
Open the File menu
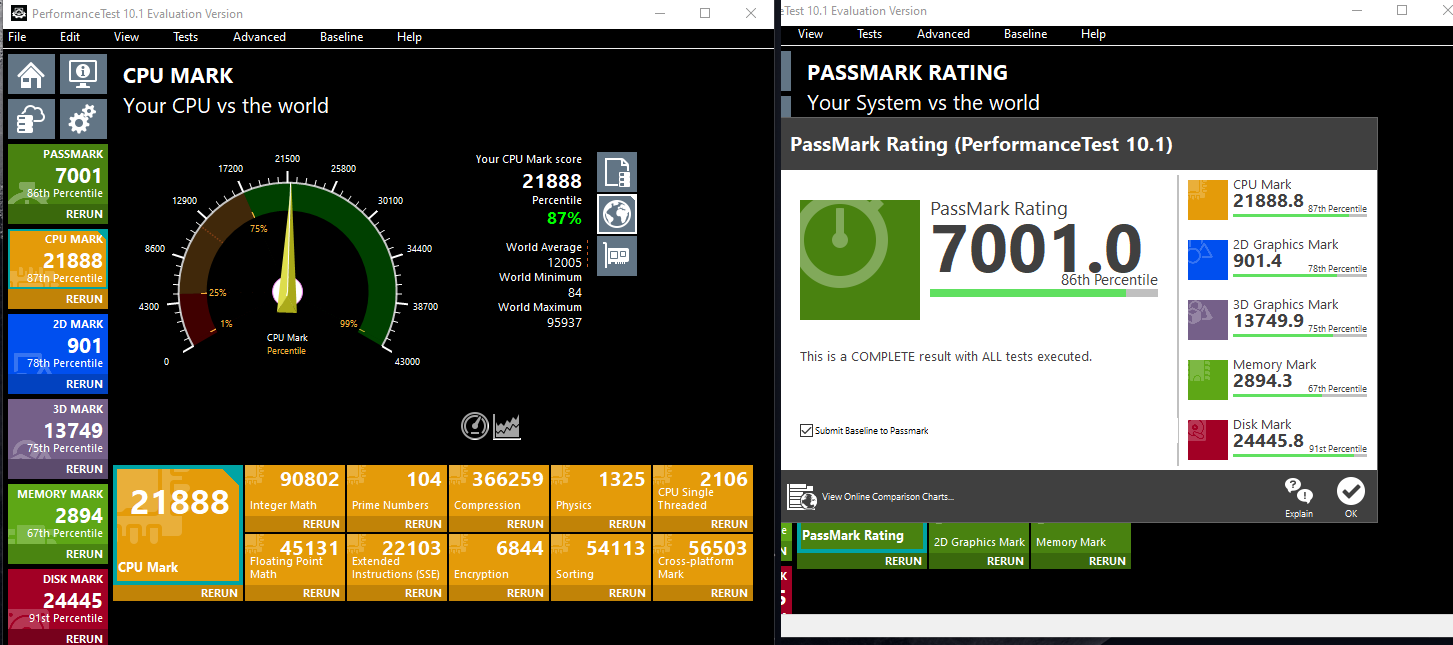coord(17,37)
